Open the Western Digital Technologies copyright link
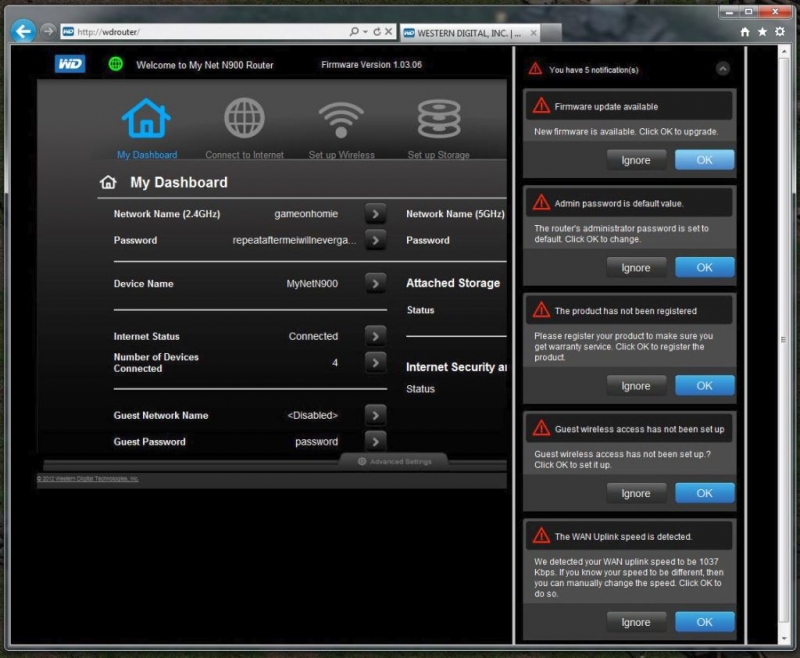 (x=87, y=478)
